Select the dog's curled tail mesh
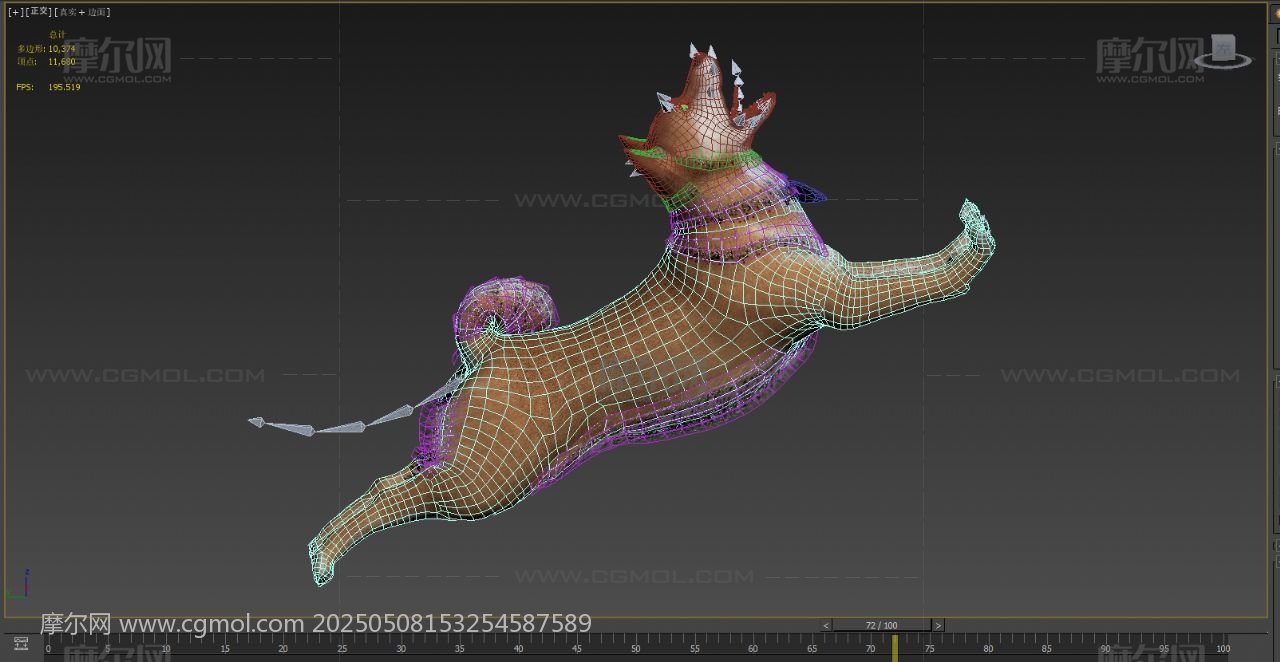This screenshot has width=1280, height=662. click(506, 305)
